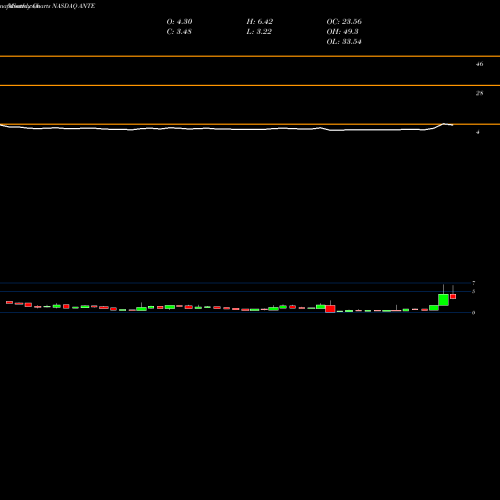Image resolution: width=500 pixels, height=500 pixels.
Task: Select the close price value C: 3.48
Action: (179, 32)
